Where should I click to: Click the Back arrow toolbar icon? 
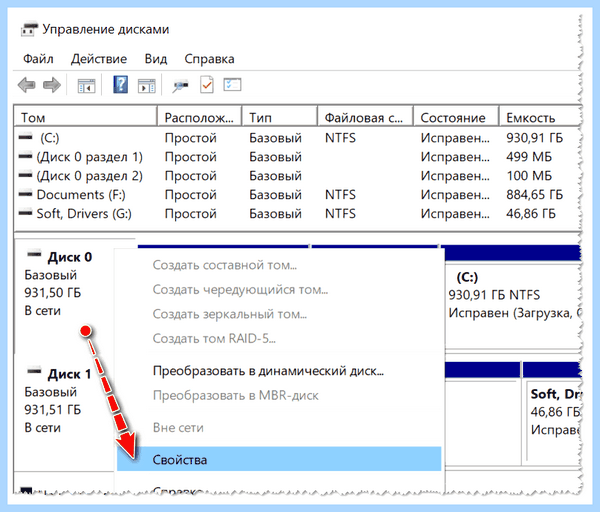point(26,85)
